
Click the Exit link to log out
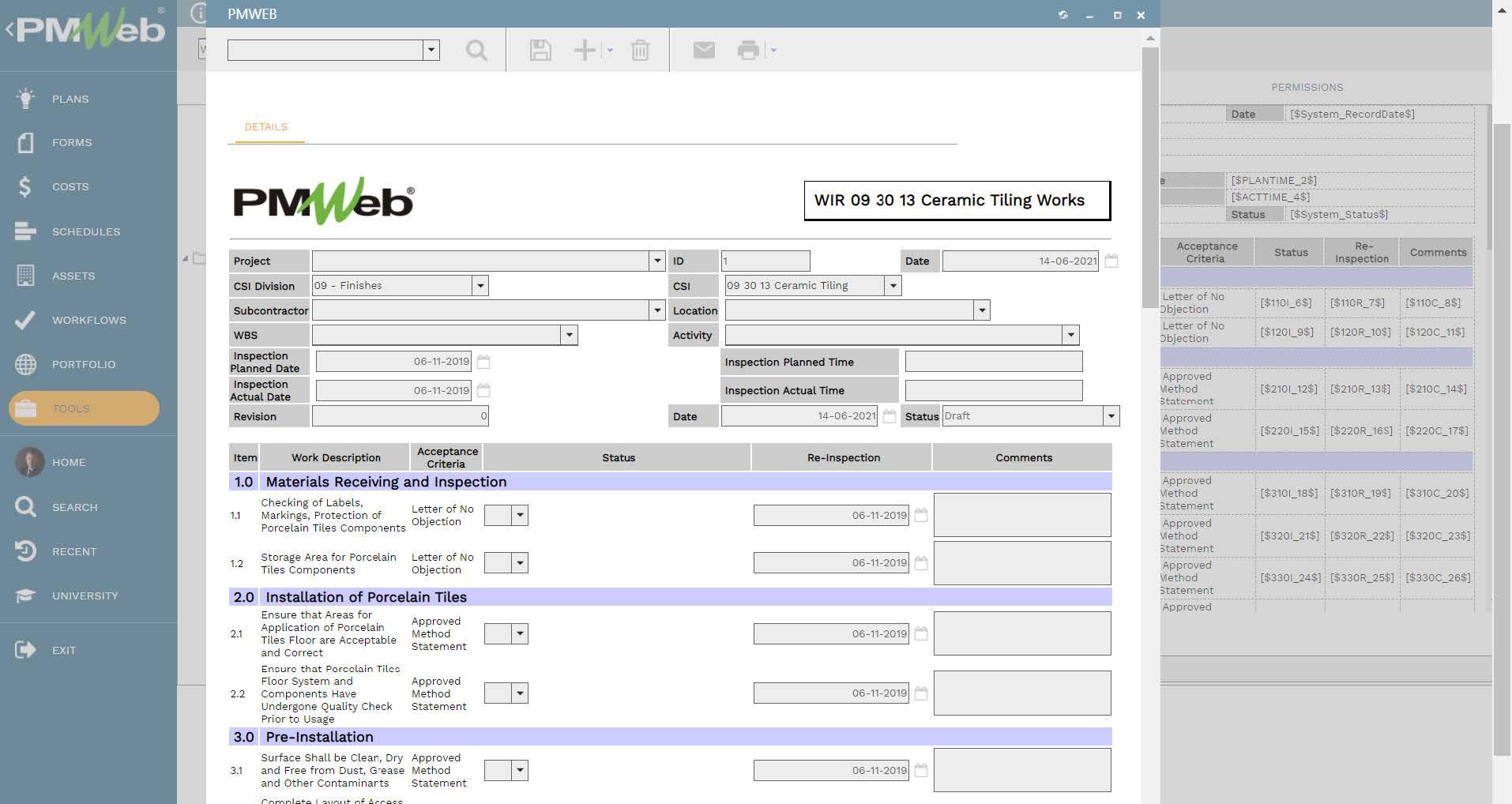(x=64, y=649)
